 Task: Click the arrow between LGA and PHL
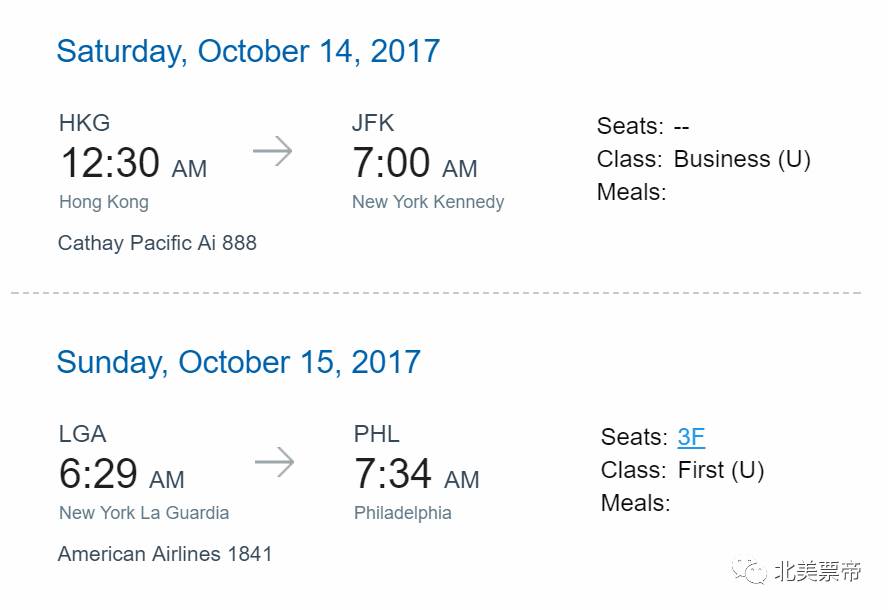[274, 462]
